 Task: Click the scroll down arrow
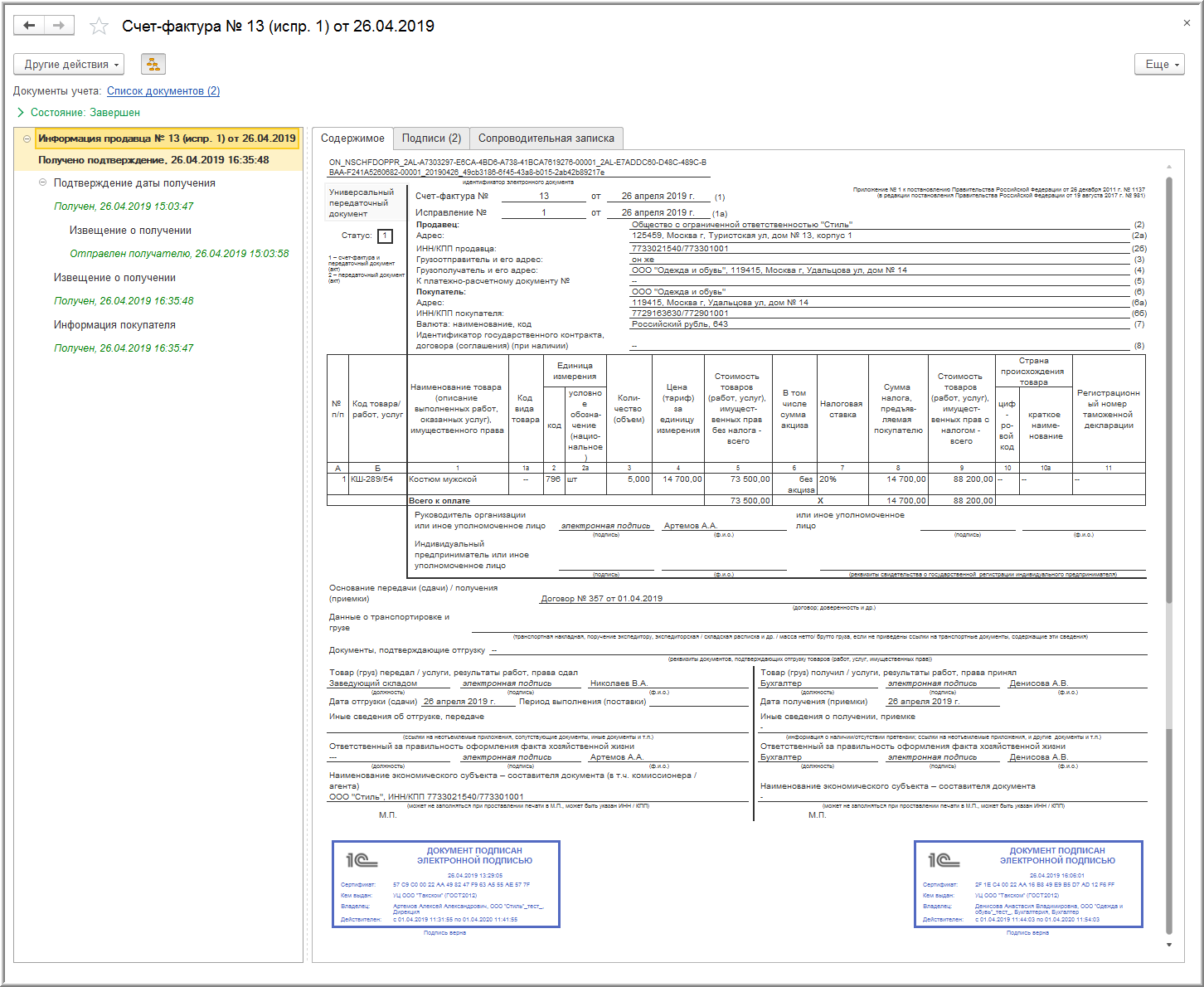(1169, 945)
